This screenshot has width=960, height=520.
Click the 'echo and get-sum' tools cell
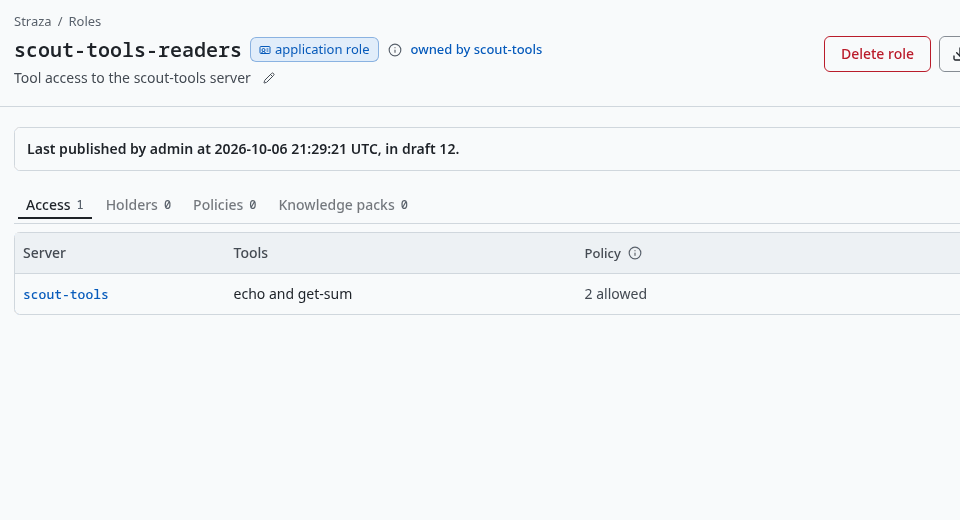tap(293, 294)
